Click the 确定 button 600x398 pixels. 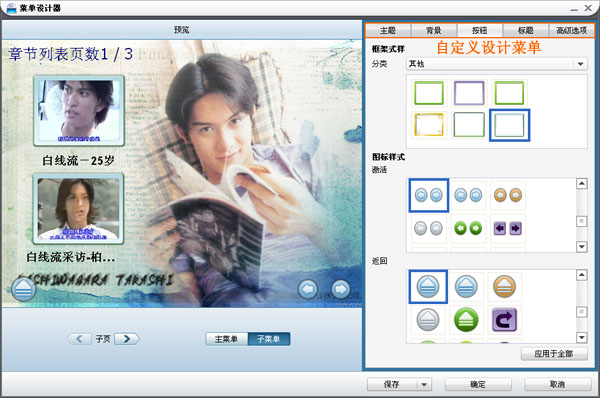[478, 385]
